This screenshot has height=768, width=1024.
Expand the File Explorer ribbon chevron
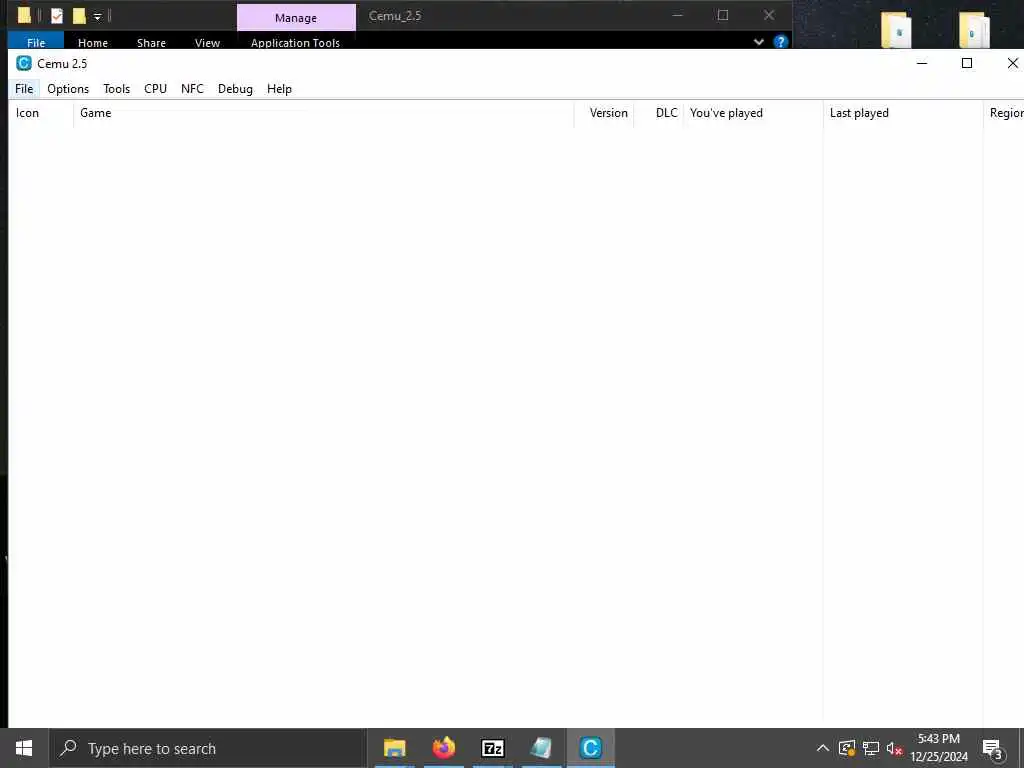pos(758,42)
